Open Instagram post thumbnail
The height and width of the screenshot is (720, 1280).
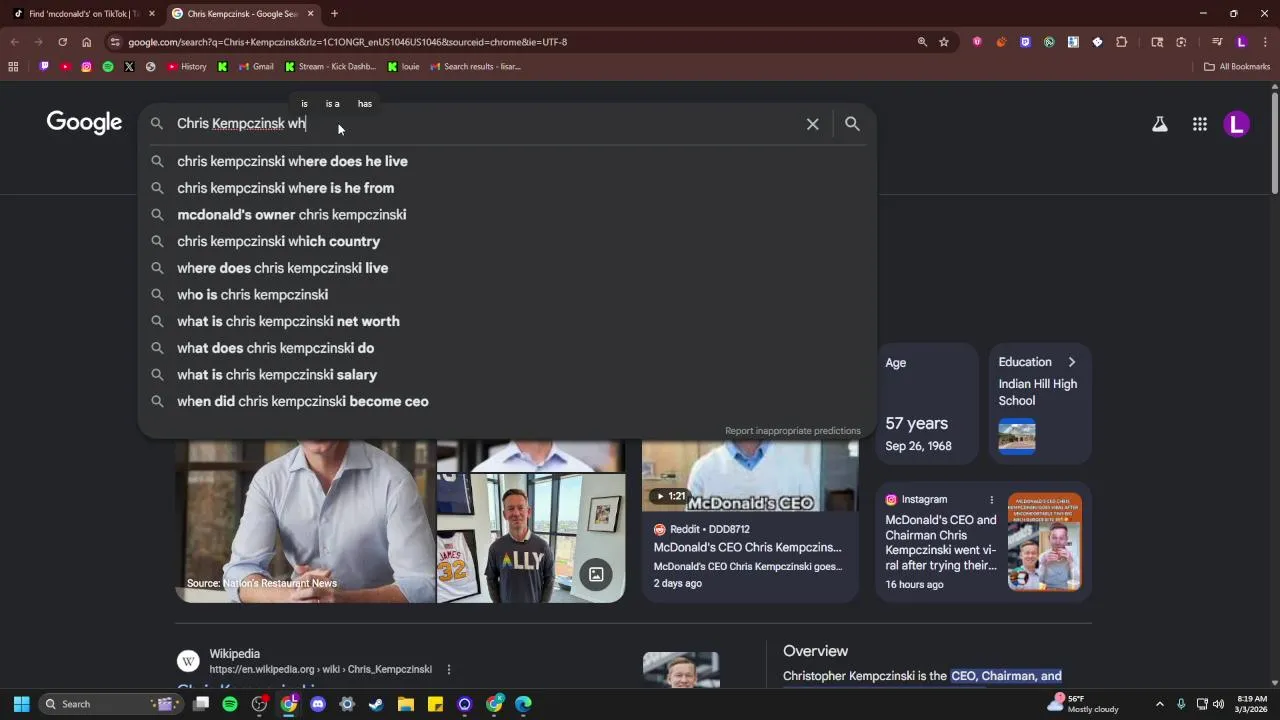click(1044, 541)
